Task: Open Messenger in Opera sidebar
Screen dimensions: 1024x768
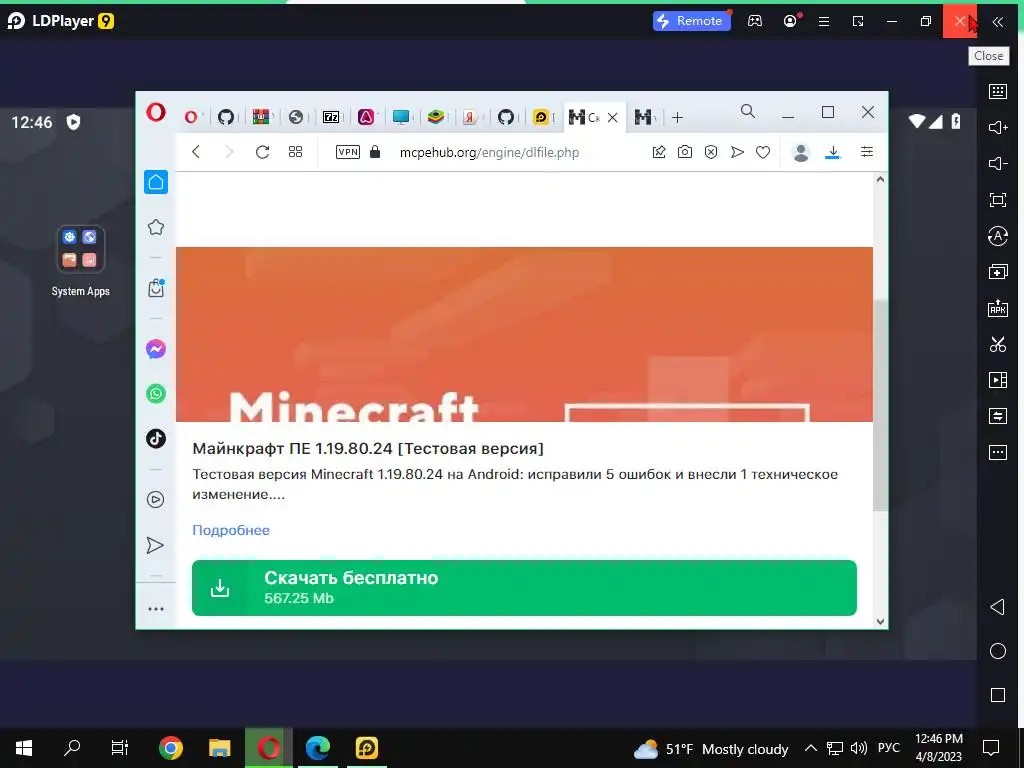Action: pyautogui.click(x=155, y=349)
